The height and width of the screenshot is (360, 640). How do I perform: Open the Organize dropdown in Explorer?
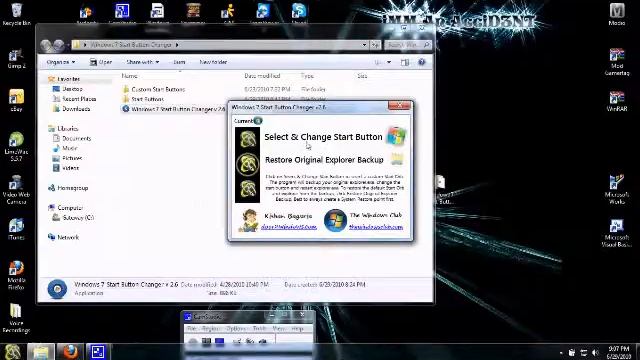[61, 62]
